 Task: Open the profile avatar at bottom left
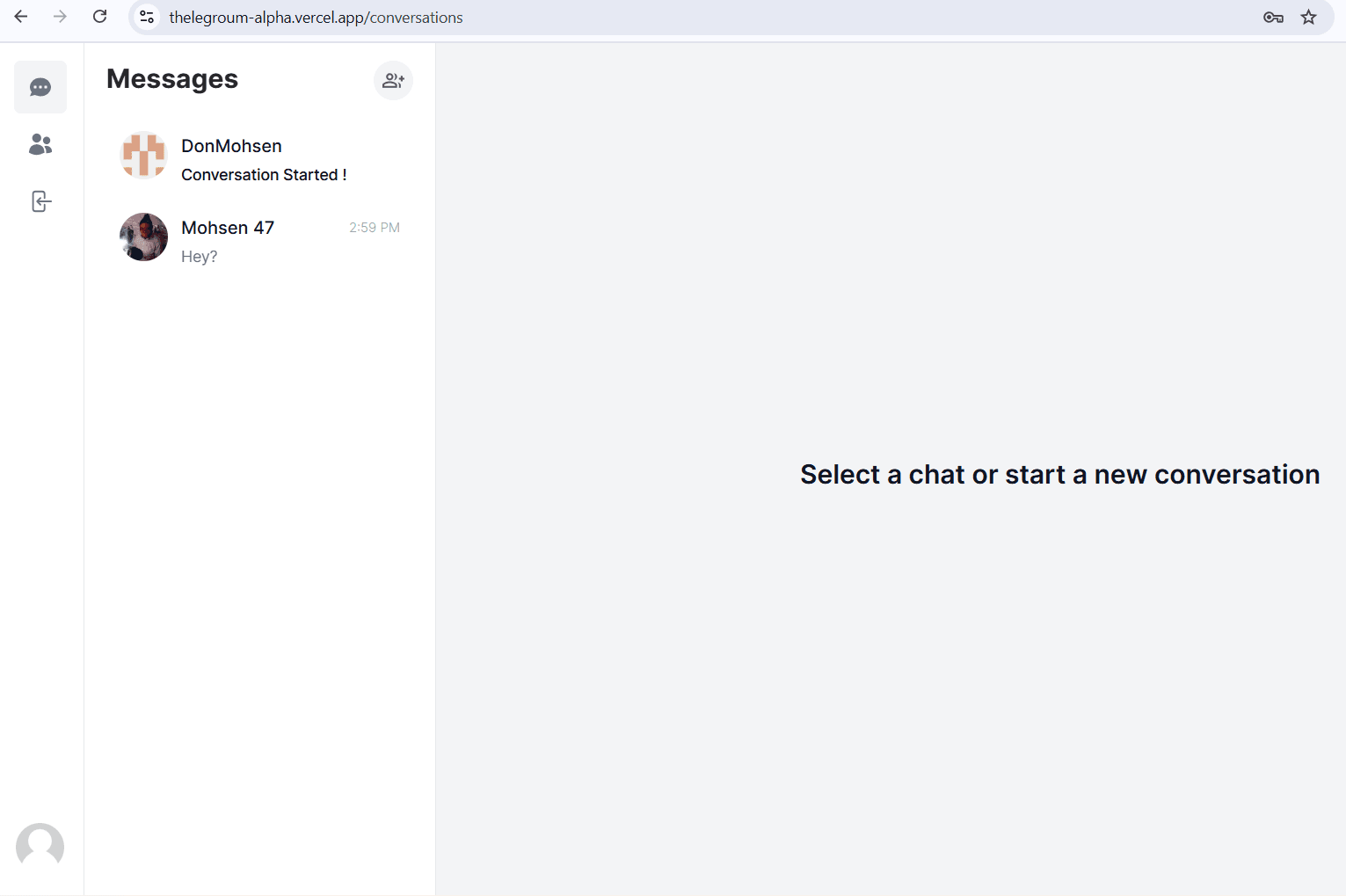coord(40,846)
